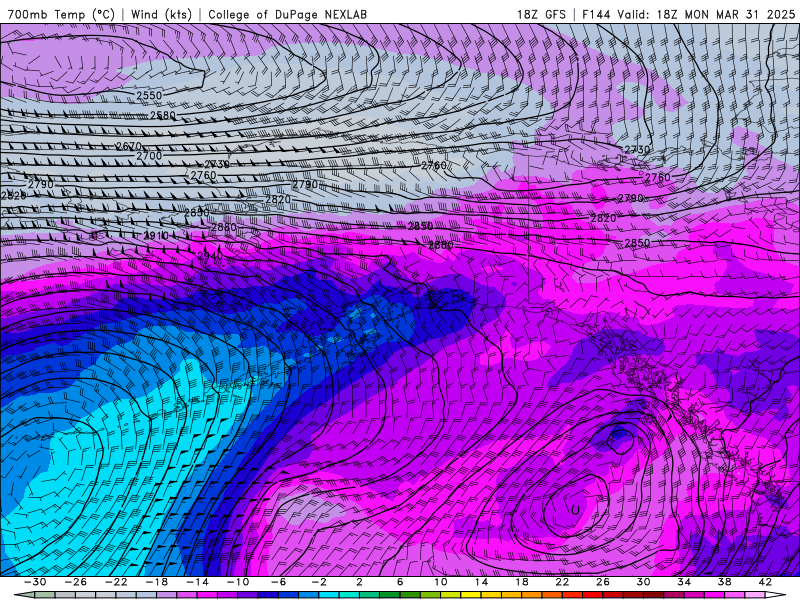Image resolution: width=800 pixels, height=600 pixels.
Task: Click the 34 colorbar tick label
Action: click(x=684, y=582)
